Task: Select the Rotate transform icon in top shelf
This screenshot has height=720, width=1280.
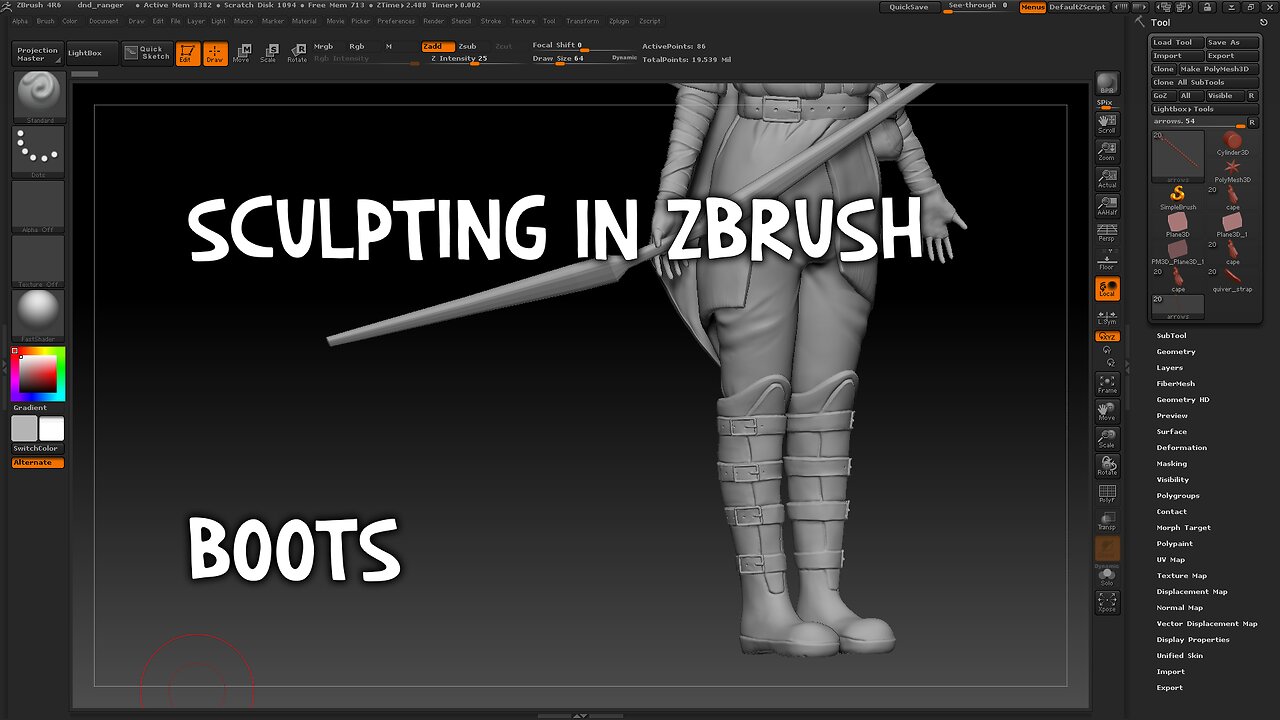Action: pyautogui.click(x=297, y=54)
